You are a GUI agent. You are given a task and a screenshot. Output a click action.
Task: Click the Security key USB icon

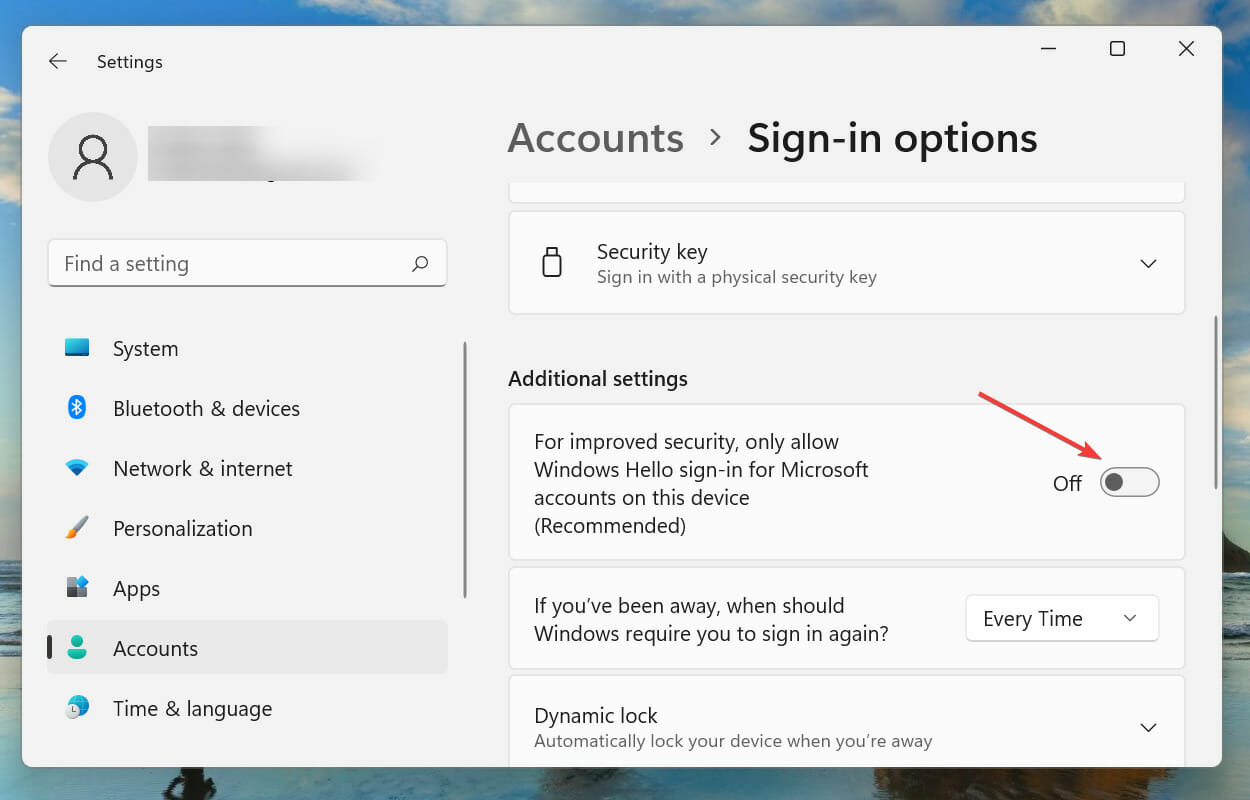coord(552,263)
